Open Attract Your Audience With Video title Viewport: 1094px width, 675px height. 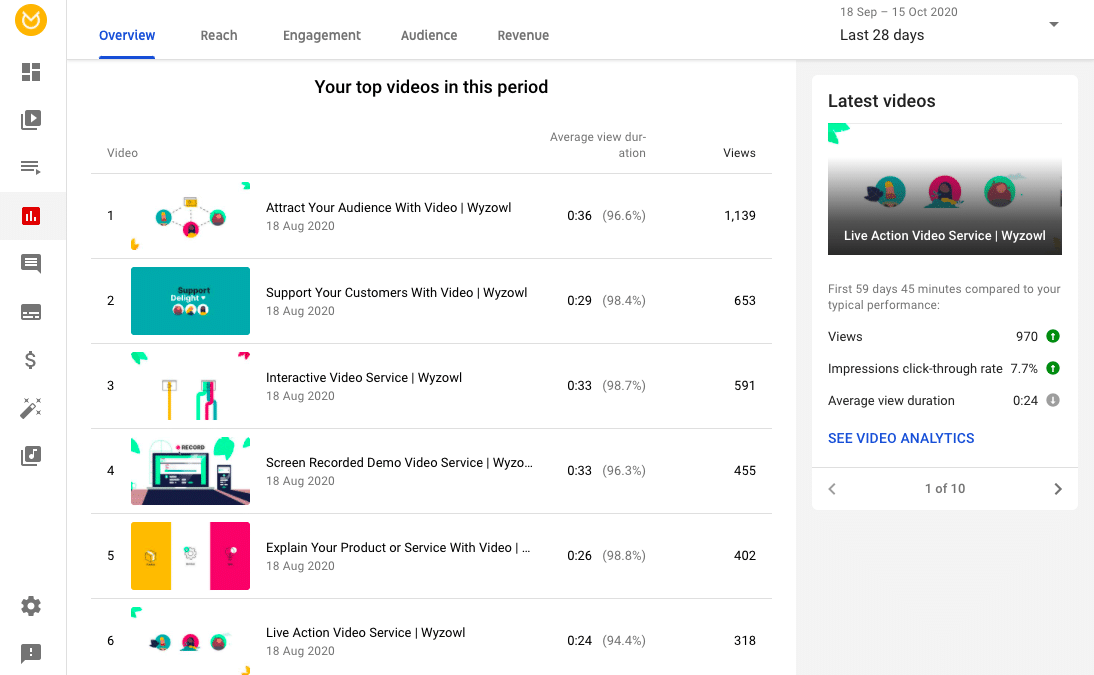[389, 207]
